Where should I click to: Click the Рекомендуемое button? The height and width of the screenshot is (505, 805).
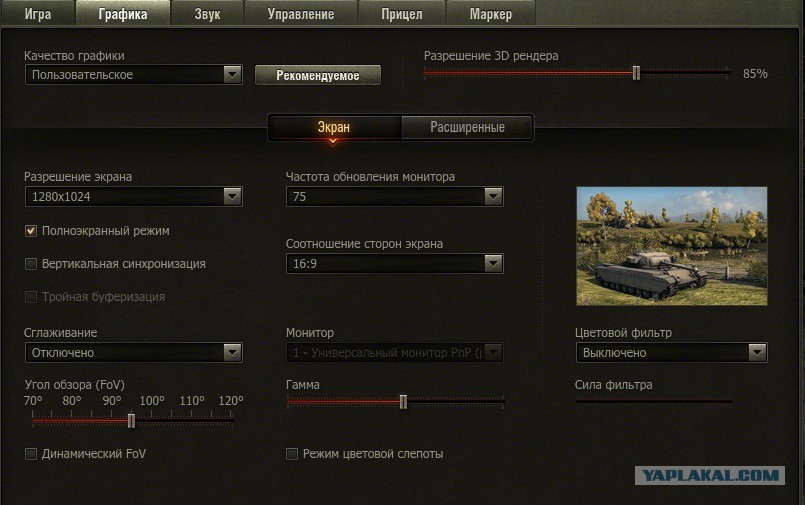coord(318,75)
